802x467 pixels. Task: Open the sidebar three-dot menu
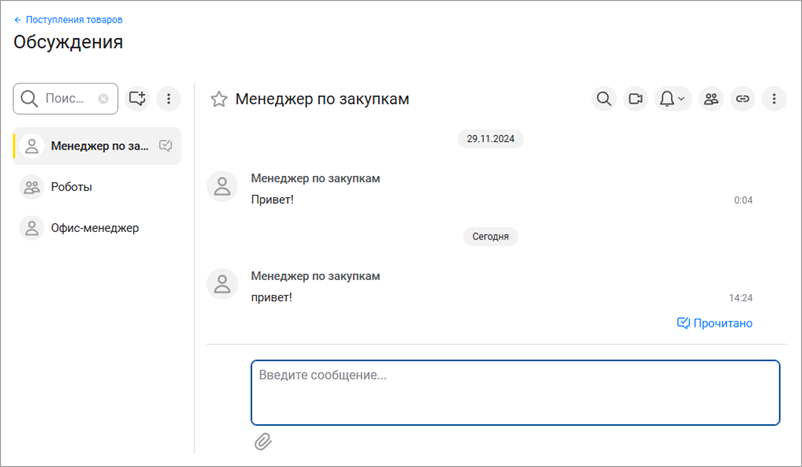[169, 99]
